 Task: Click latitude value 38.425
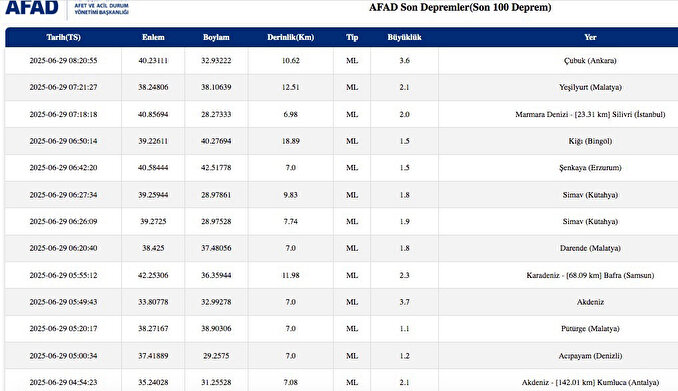click(x=153, y=248)
